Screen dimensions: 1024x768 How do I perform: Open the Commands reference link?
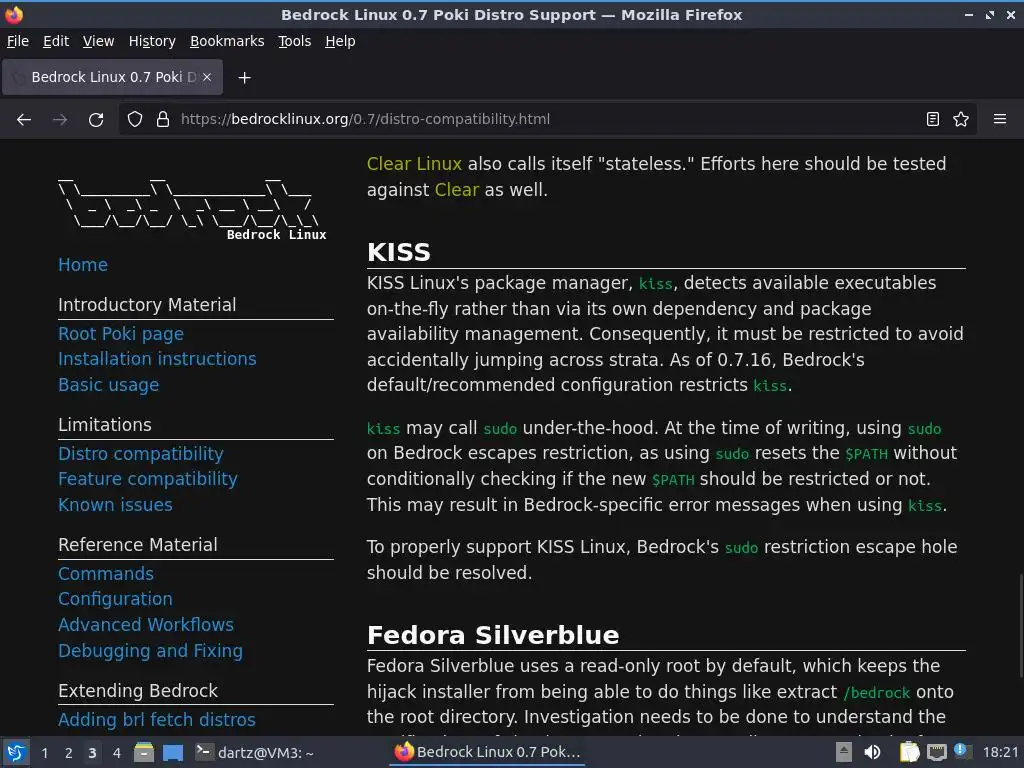point(106,574)
